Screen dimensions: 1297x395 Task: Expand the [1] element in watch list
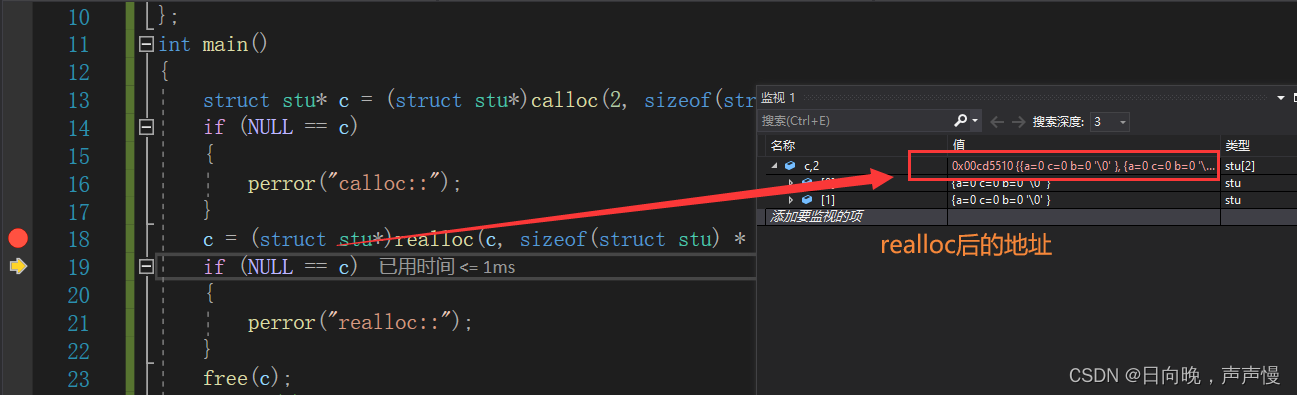pos(791,200)
